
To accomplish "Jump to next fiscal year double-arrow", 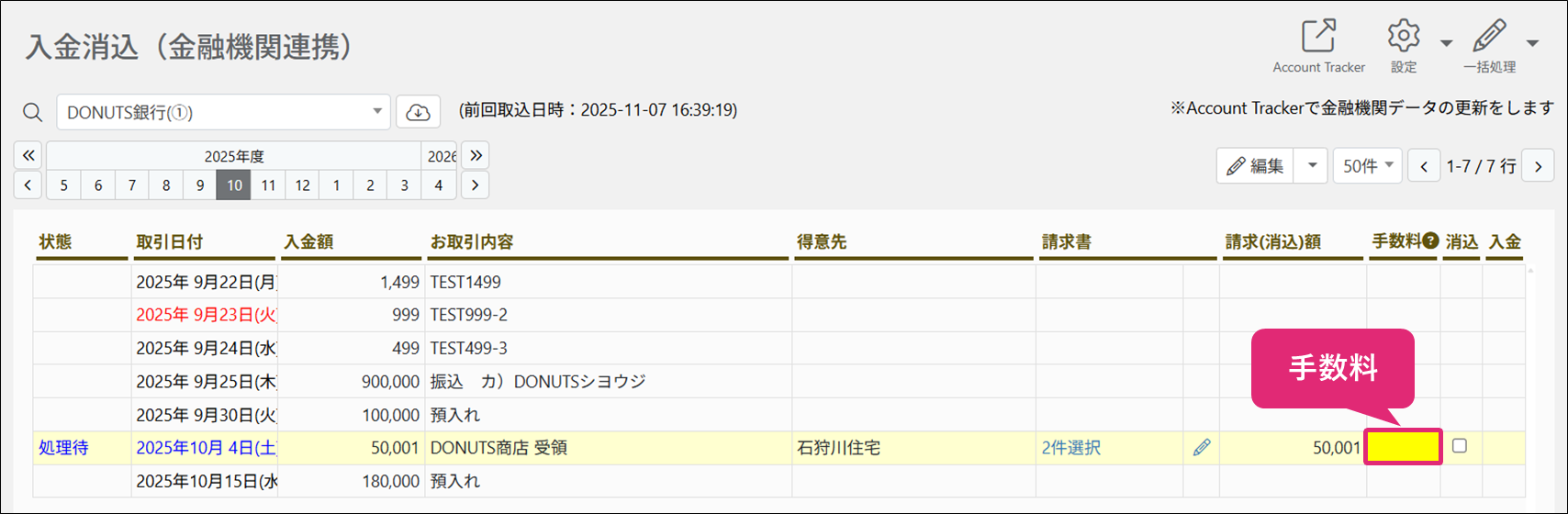I will click(476, 155).
